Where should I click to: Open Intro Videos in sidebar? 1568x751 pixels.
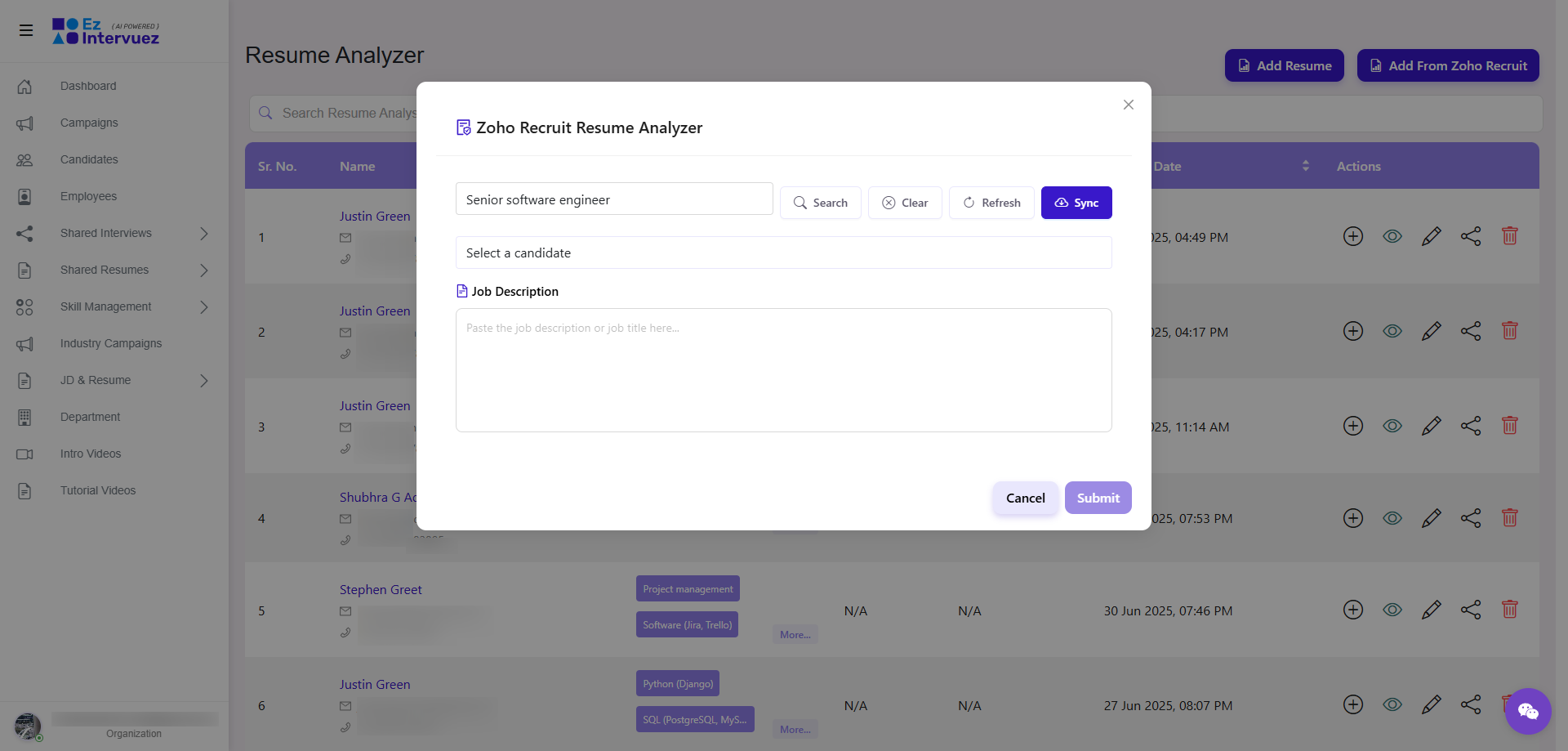(91, 454)
